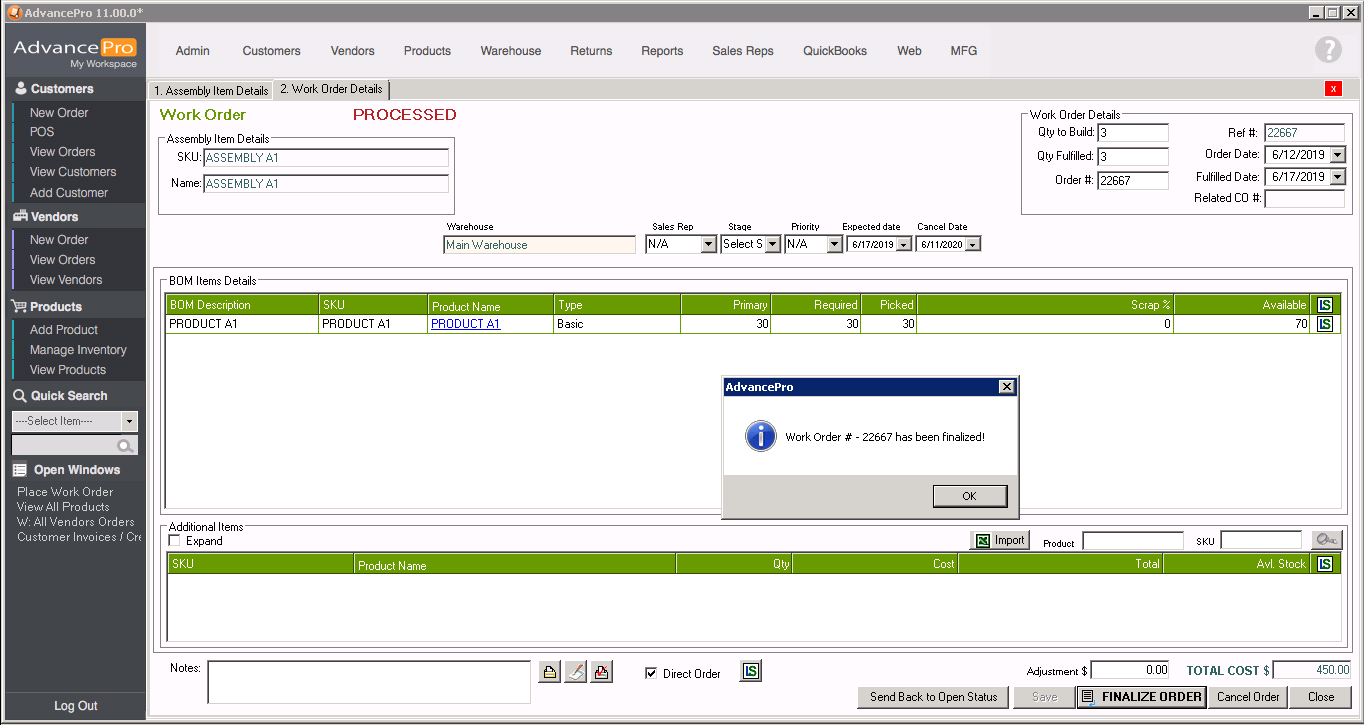Click the help question mark icon

pyautogui.click(x=1327, y=50)
